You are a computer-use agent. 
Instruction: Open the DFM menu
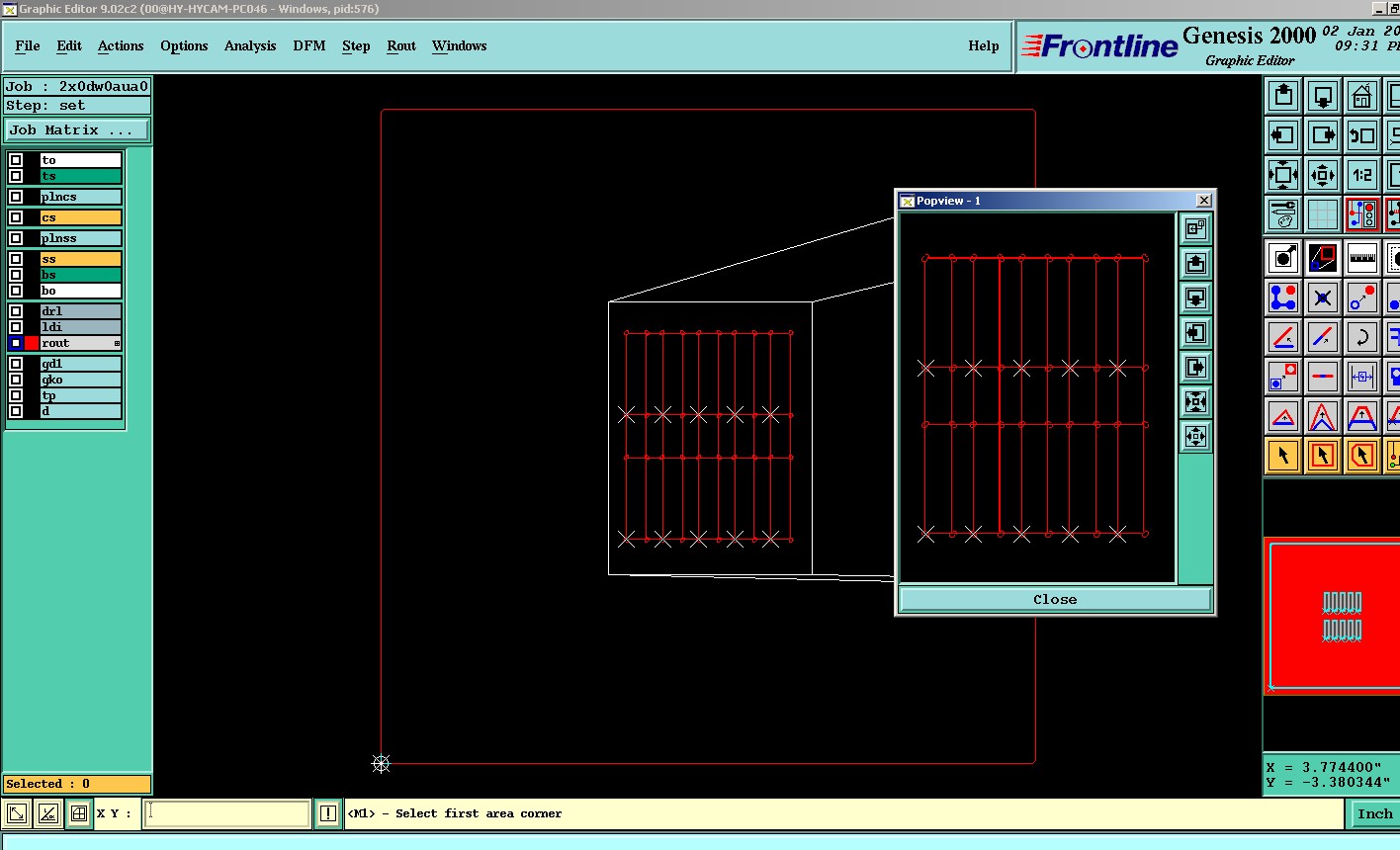click(x=308, y=46)
